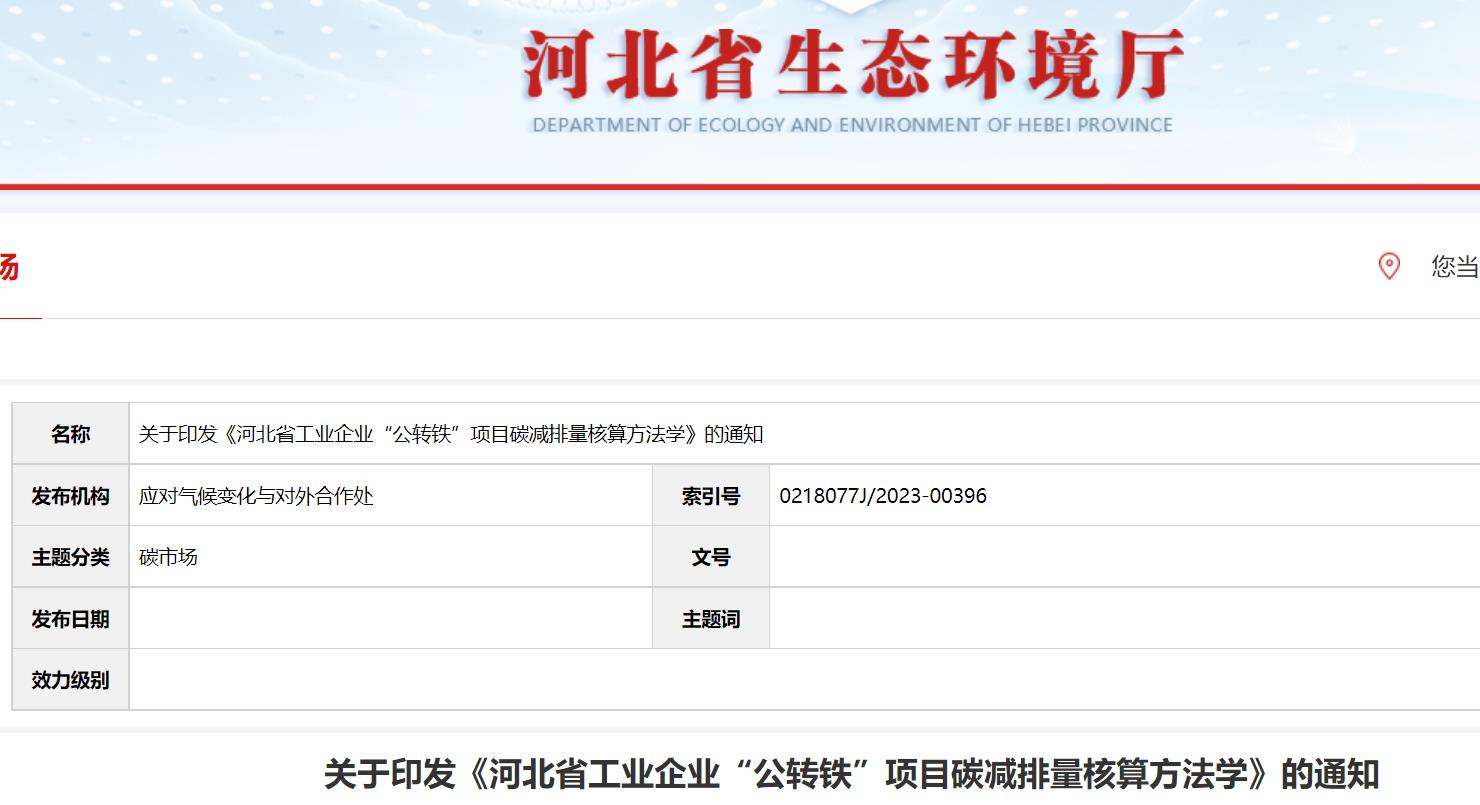Click the 文号 label cell
Viewport: 1480px width, 805px height.
pyautogui.click(x=711, y=557)
